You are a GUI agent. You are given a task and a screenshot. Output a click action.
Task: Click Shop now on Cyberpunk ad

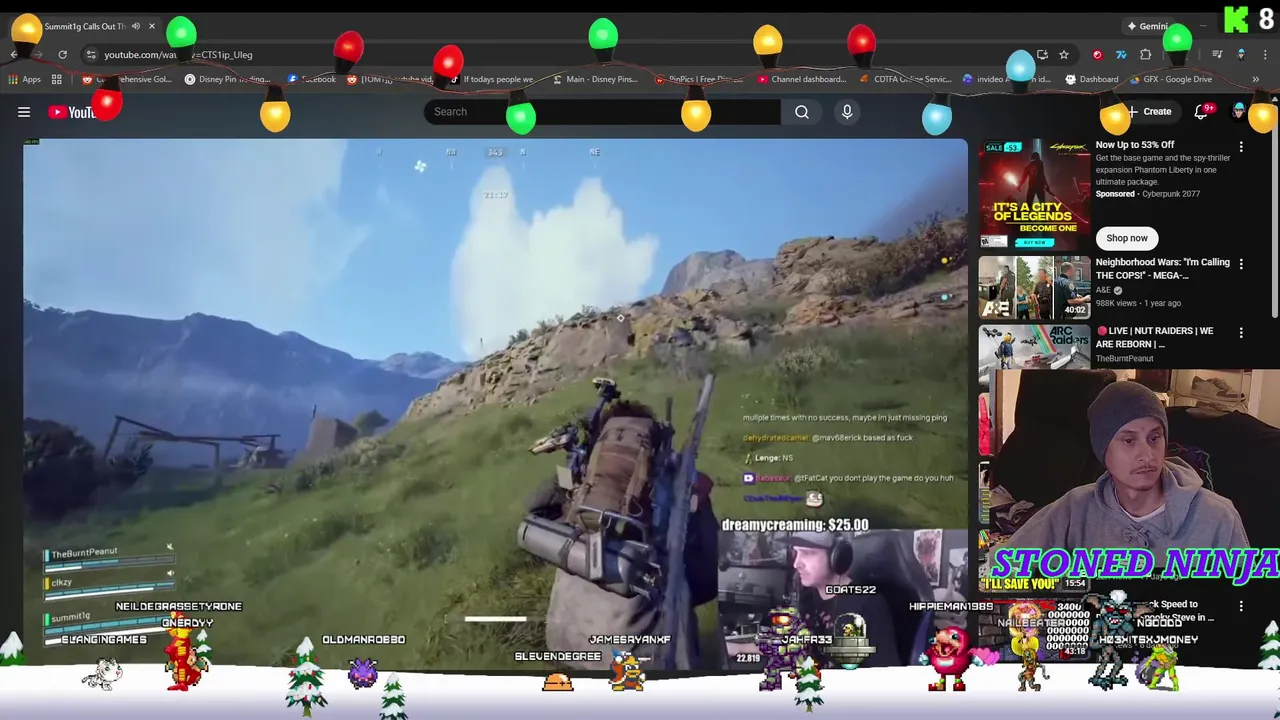1127,238
